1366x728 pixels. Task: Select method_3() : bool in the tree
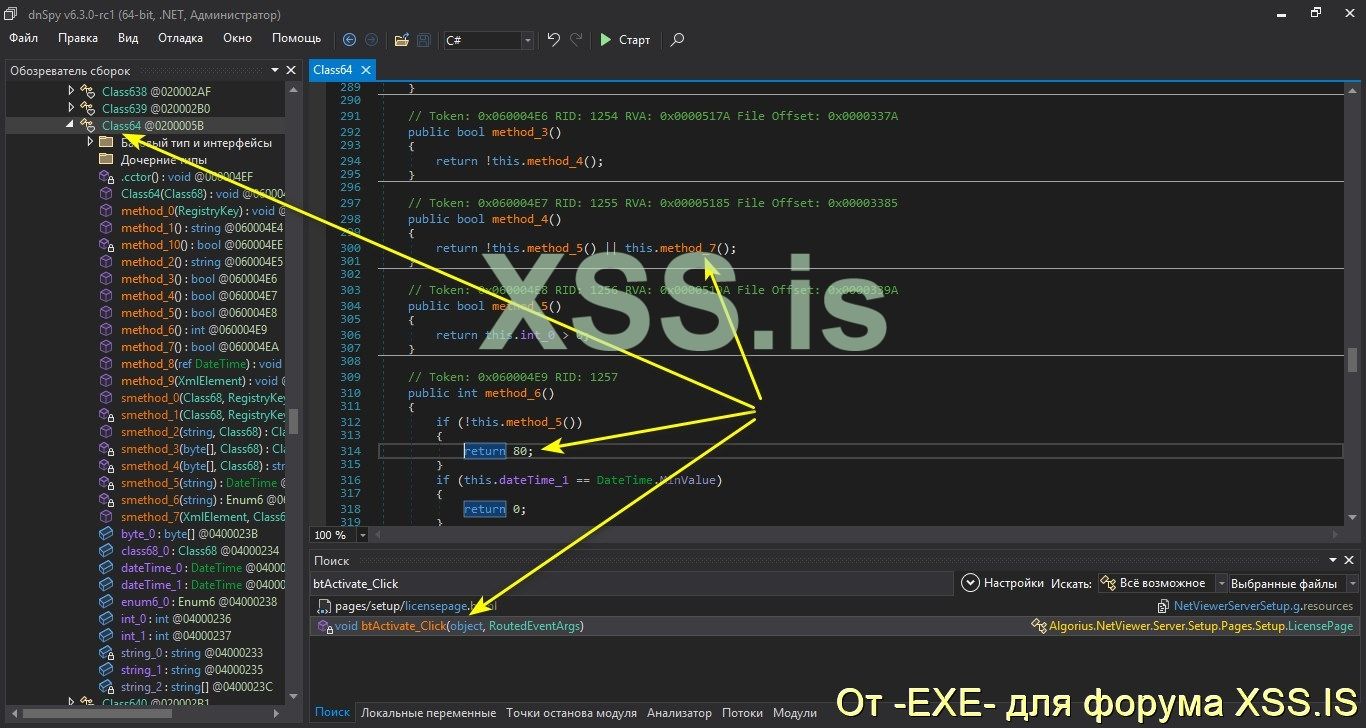pos(190,279)
